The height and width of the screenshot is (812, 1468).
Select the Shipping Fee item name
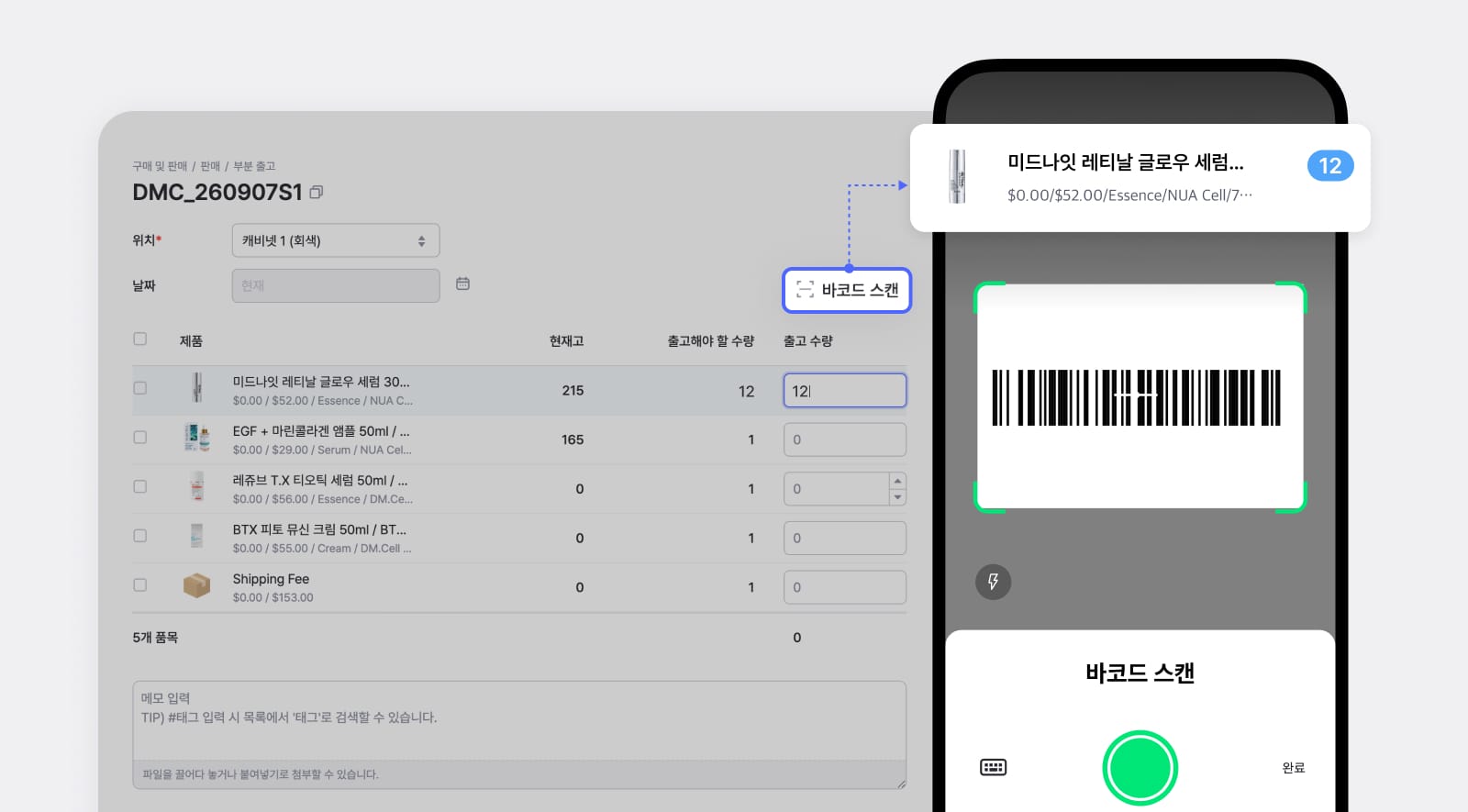(271, 579)
